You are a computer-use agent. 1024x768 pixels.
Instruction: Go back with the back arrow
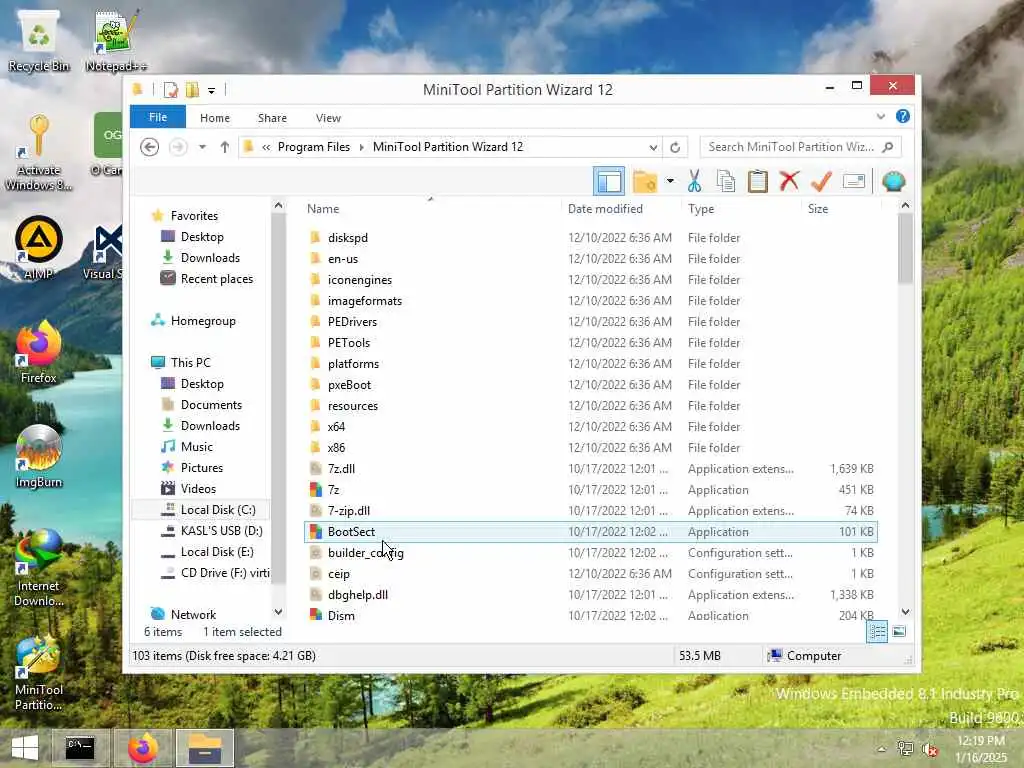150,147
